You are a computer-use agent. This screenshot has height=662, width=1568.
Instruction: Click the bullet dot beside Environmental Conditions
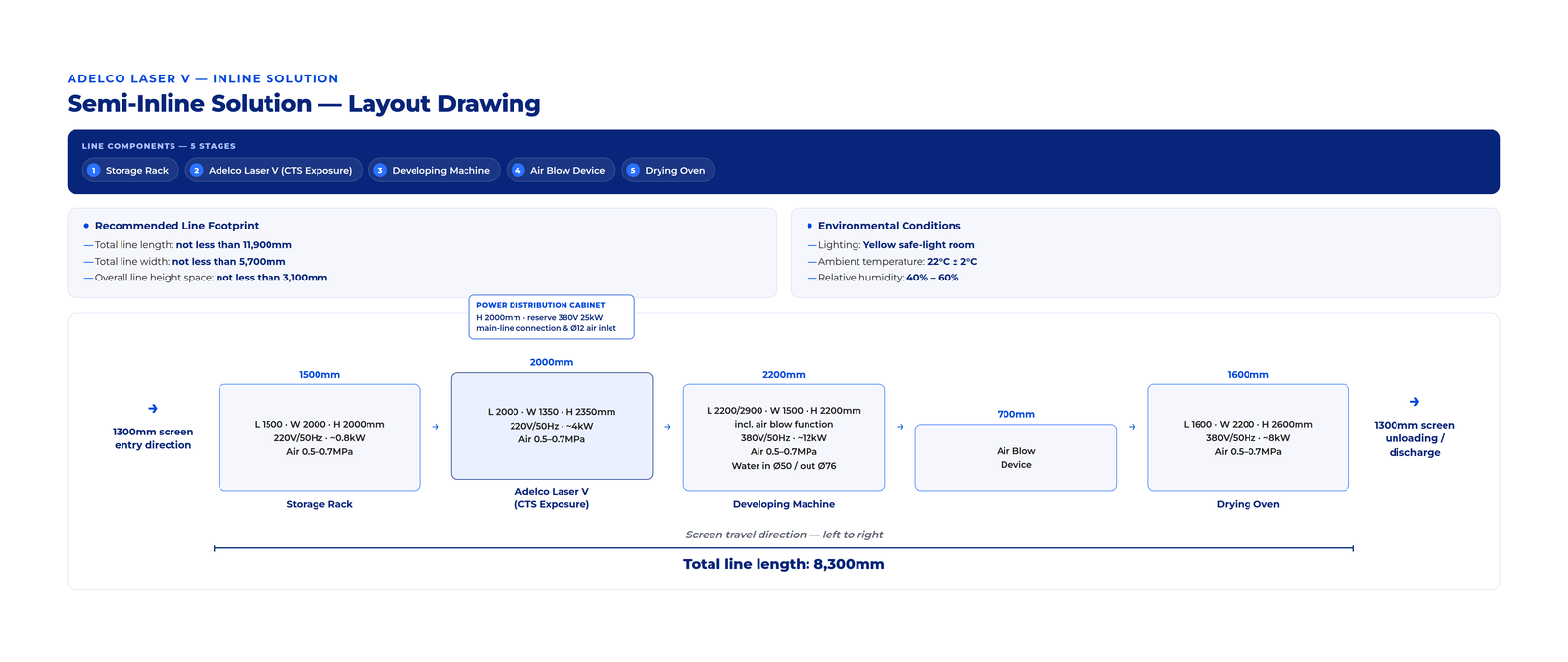809,226
